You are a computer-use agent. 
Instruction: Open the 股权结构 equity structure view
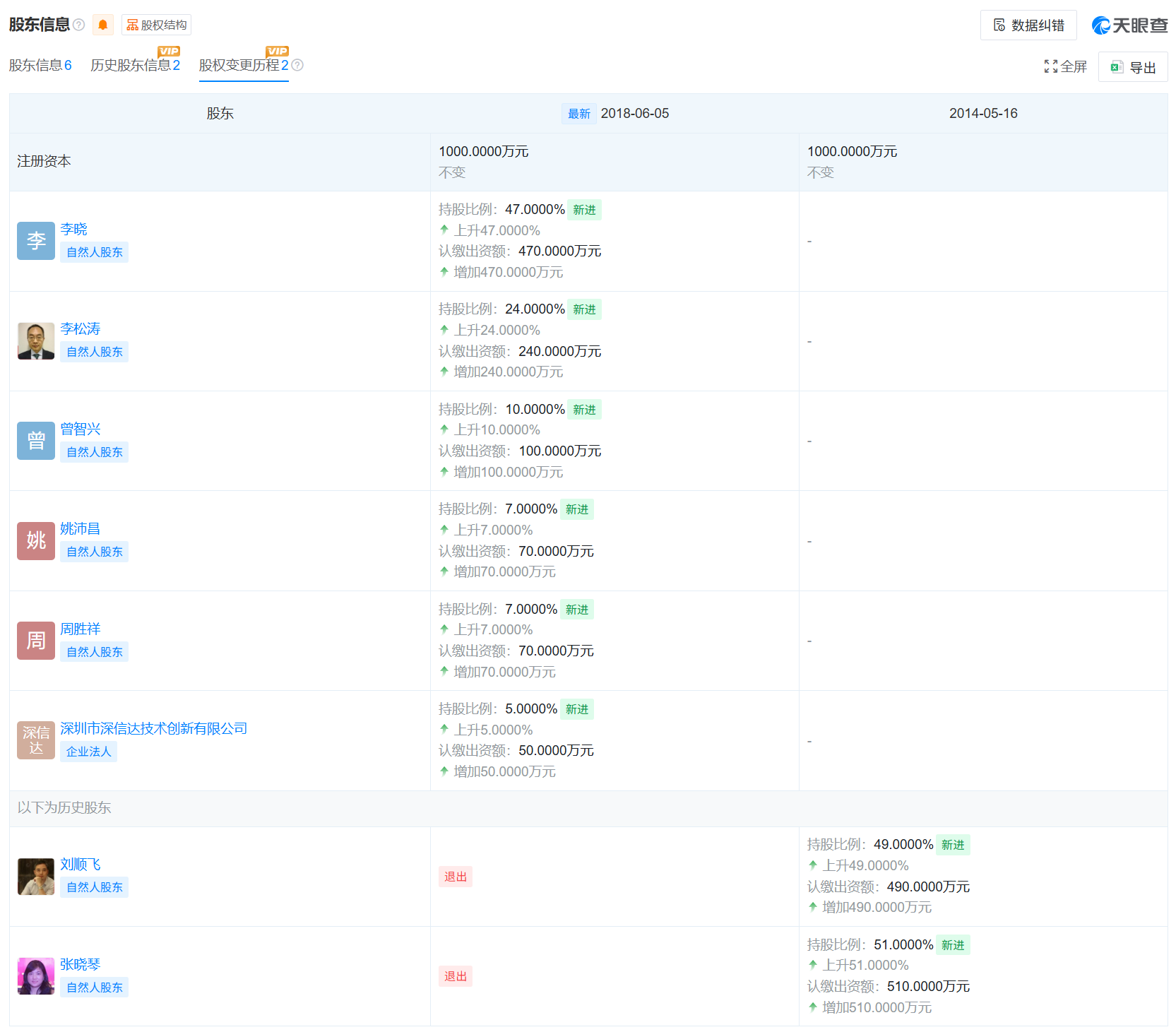[x=157, y=24]
